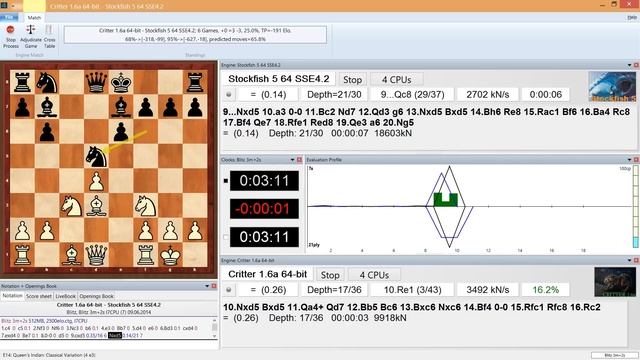Open the quick access toolbar dropdown

[12, 6]
